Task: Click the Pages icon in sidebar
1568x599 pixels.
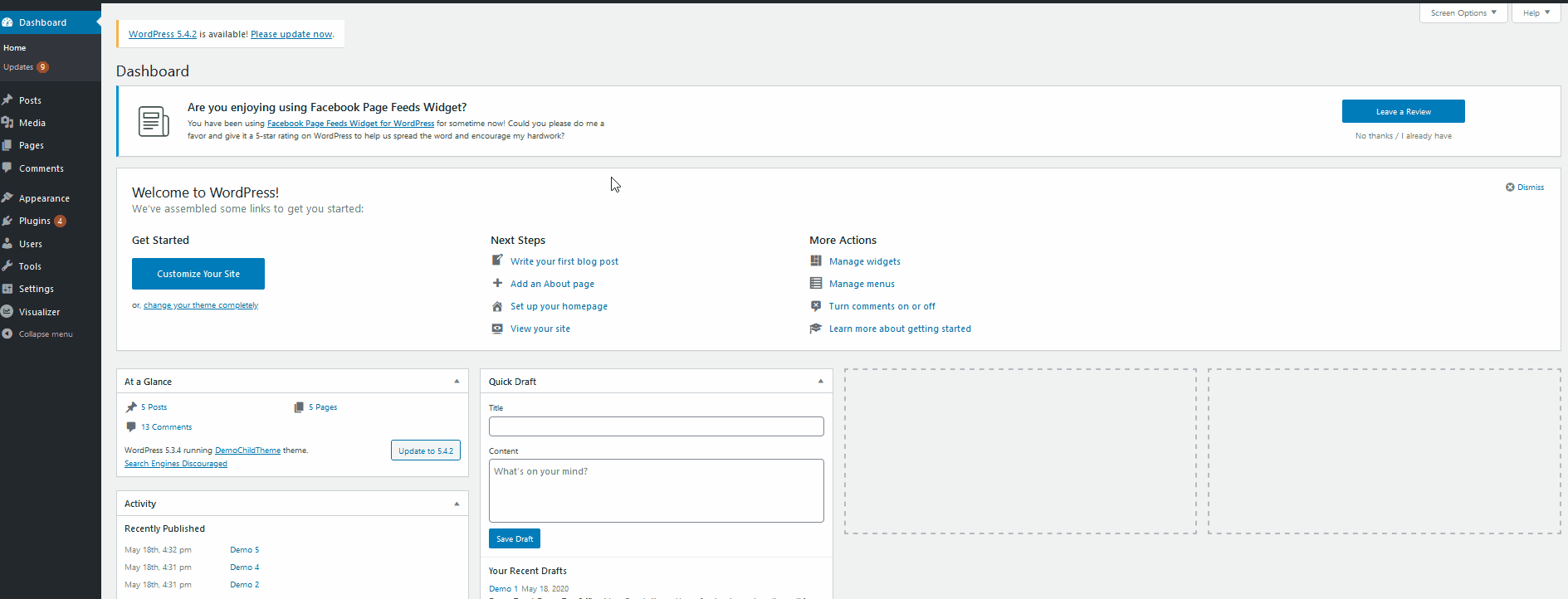Action: [x=7, y=144]
